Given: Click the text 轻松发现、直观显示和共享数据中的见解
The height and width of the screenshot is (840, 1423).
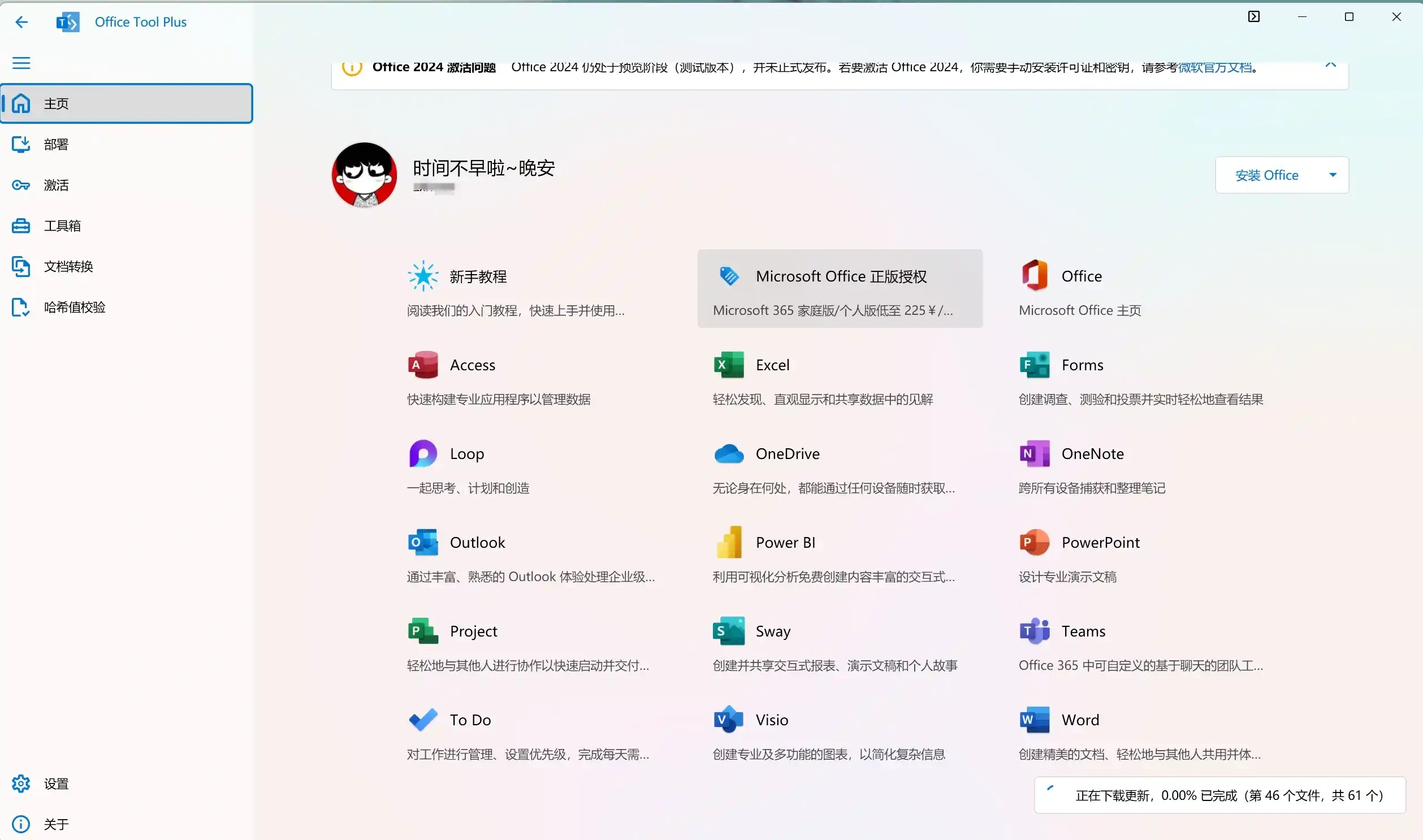Looking at the screenshot, I should (x=823, y=400).
